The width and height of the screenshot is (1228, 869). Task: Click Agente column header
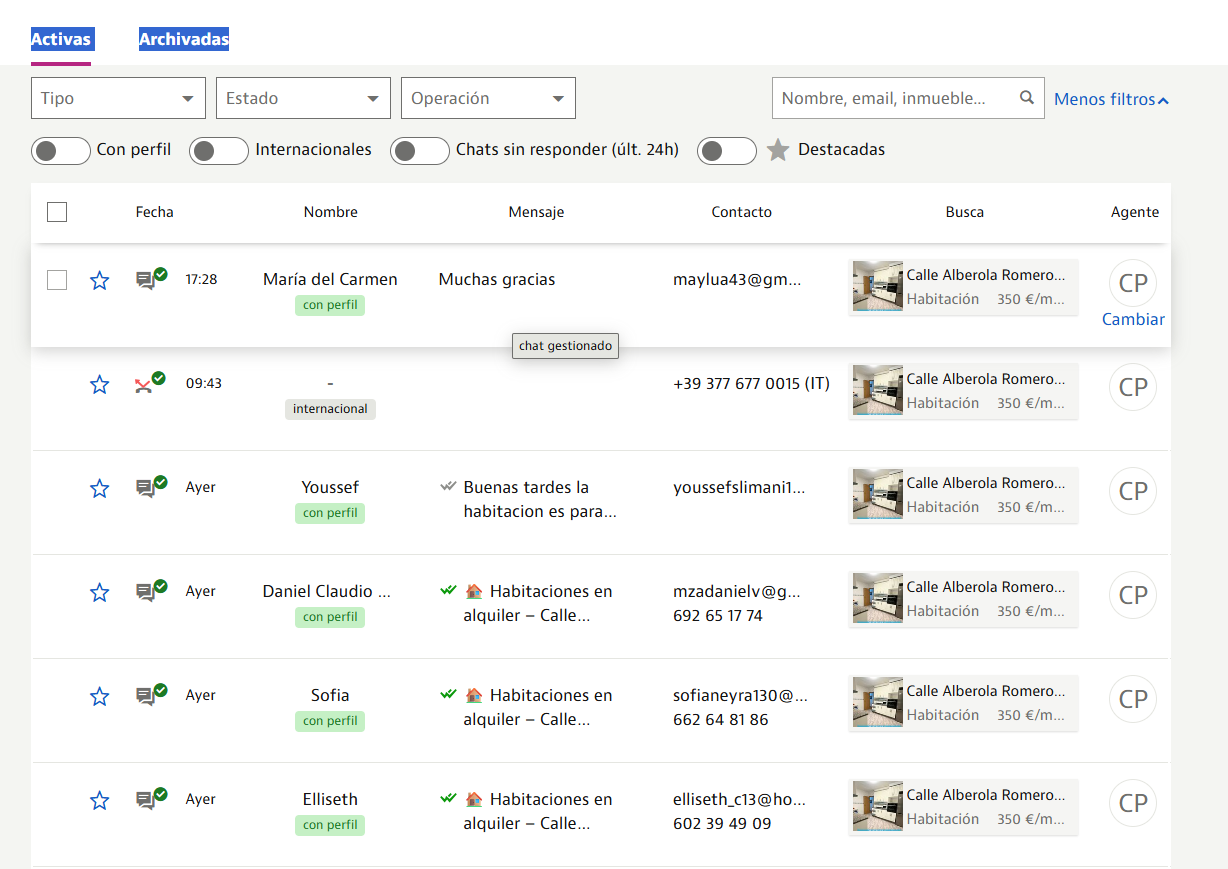click(1135, 212)
